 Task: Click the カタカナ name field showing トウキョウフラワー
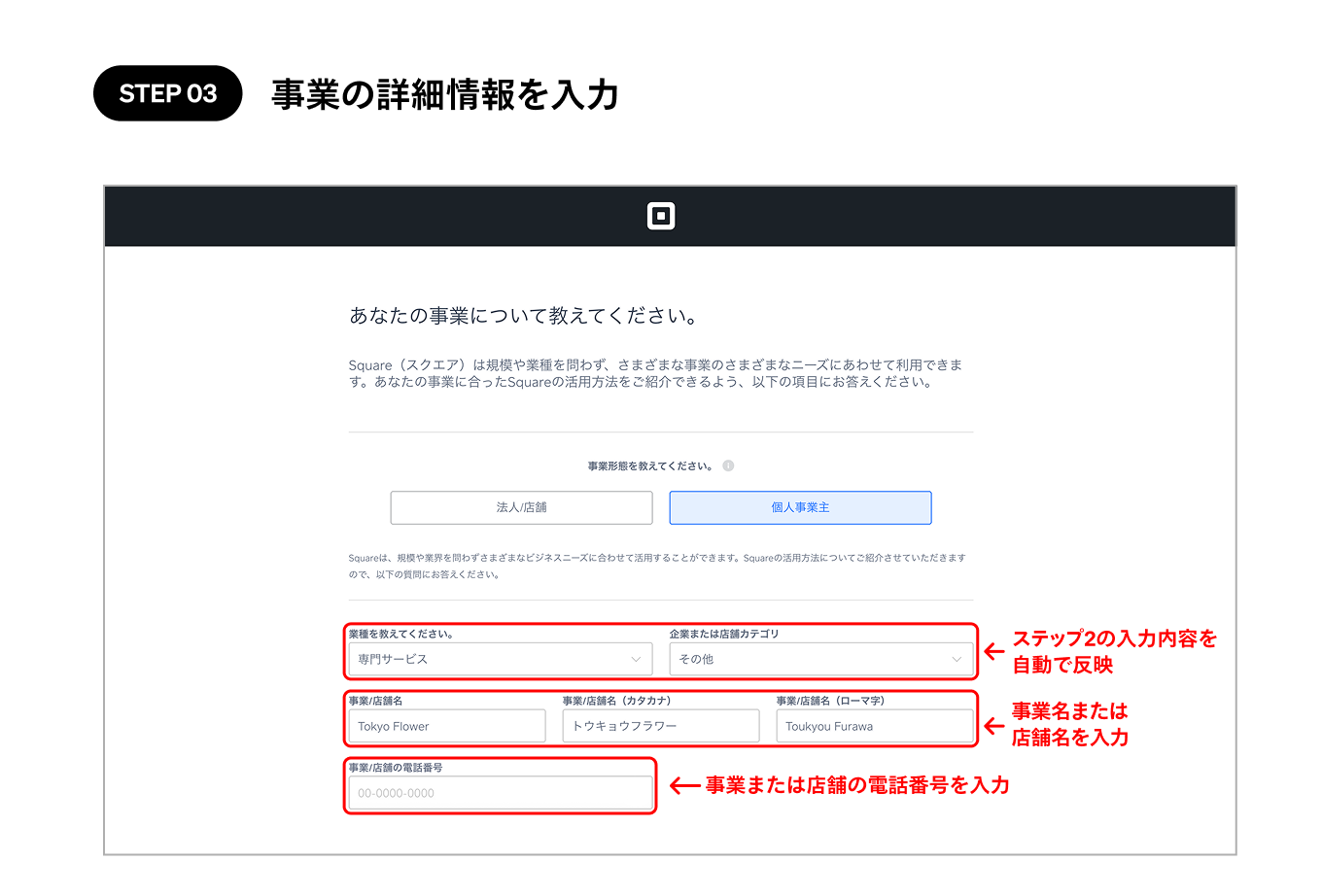tap(661, 726)
